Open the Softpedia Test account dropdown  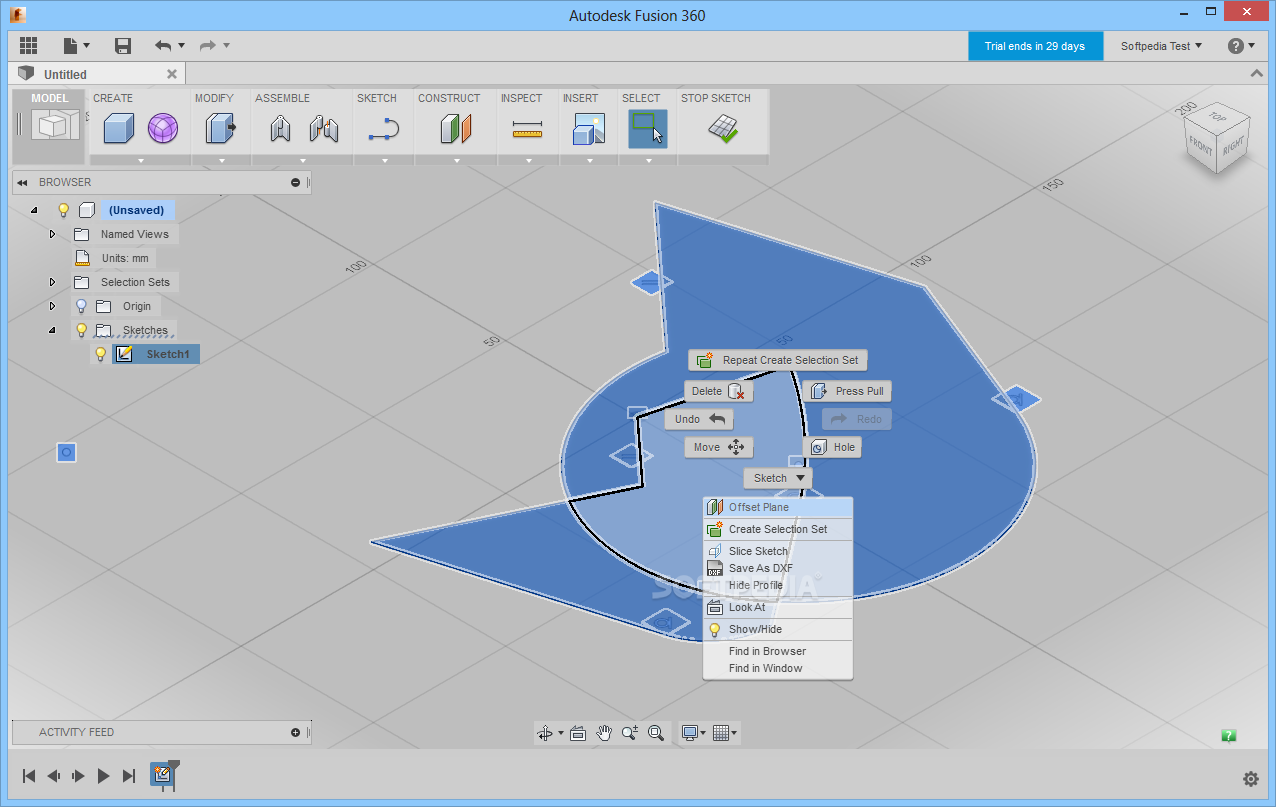pyautogui.click(x=1161, y=46)
